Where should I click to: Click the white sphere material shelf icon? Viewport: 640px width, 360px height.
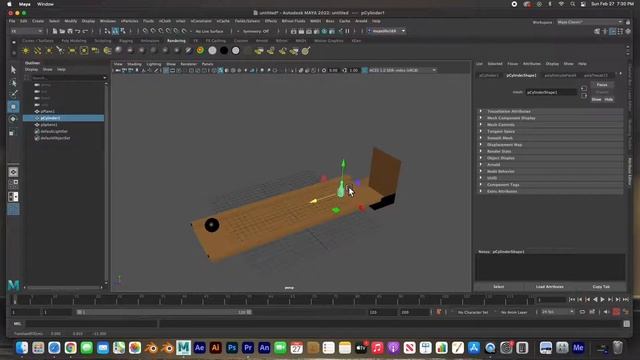pyautogui.click(x=212, y=51)
